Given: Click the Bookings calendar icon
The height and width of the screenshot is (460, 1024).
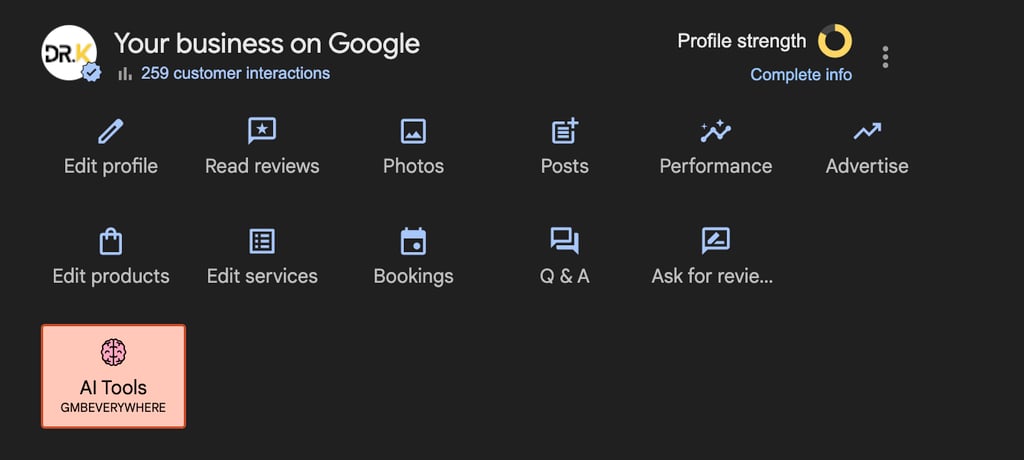Looking at the screenshot, I should (x=413, y=241).
